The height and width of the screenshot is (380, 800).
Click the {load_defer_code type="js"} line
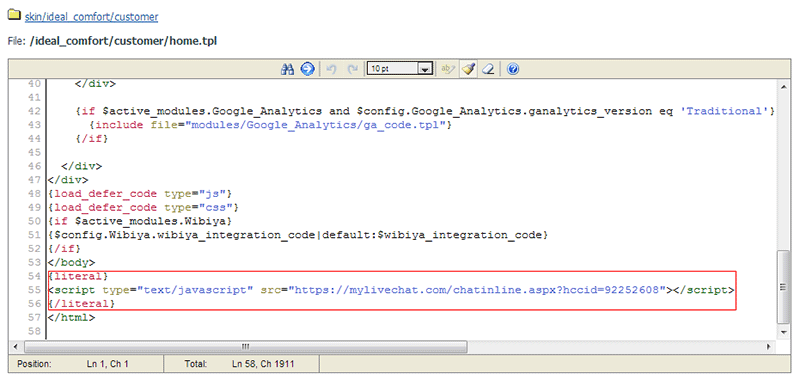point(141,194)
